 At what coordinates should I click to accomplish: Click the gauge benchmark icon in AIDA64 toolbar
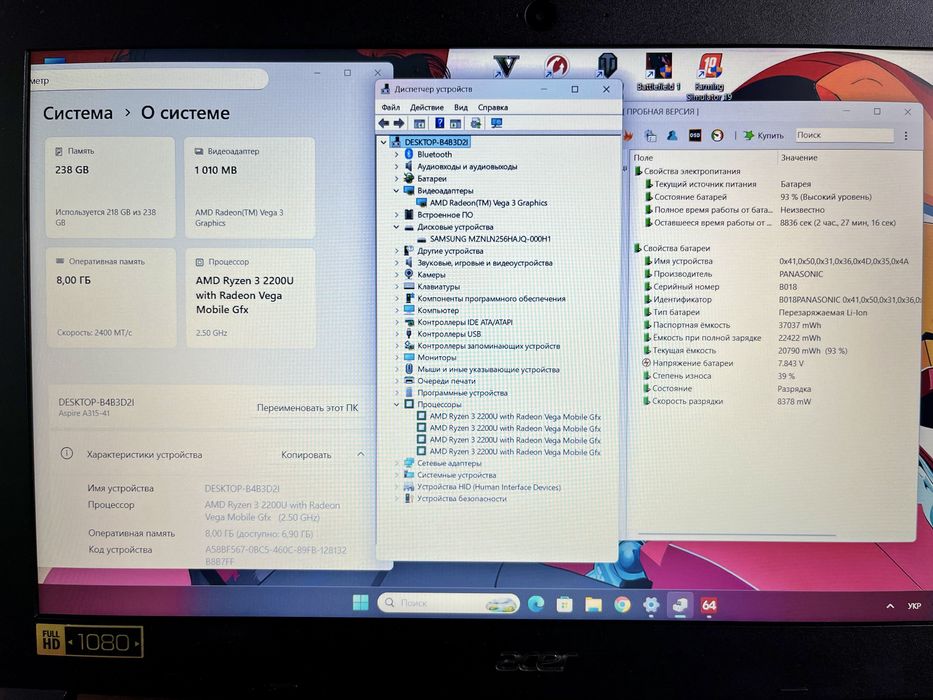coord(718,136)
